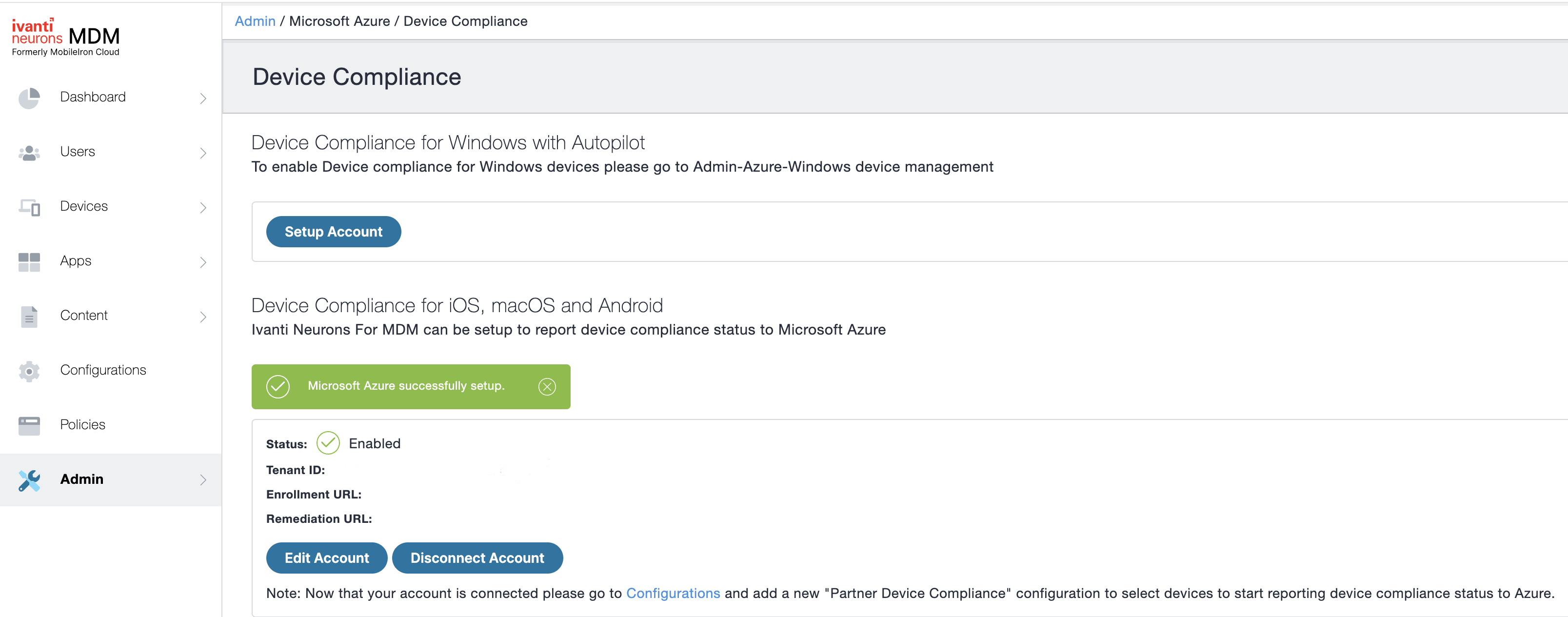Screen dimensions: 1568x617
Task: Click the "Tenant ID:" label
Action: pyautogui.click(x=295, y=470)
